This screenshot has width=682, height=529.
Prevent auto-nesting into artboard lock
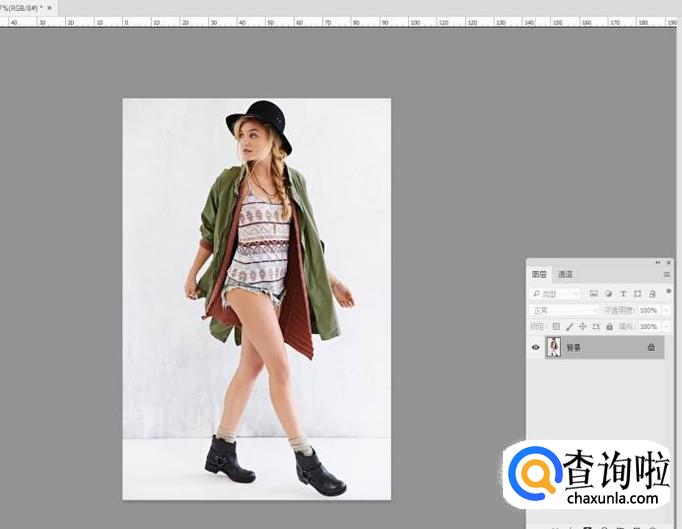(x=596, y=326)
